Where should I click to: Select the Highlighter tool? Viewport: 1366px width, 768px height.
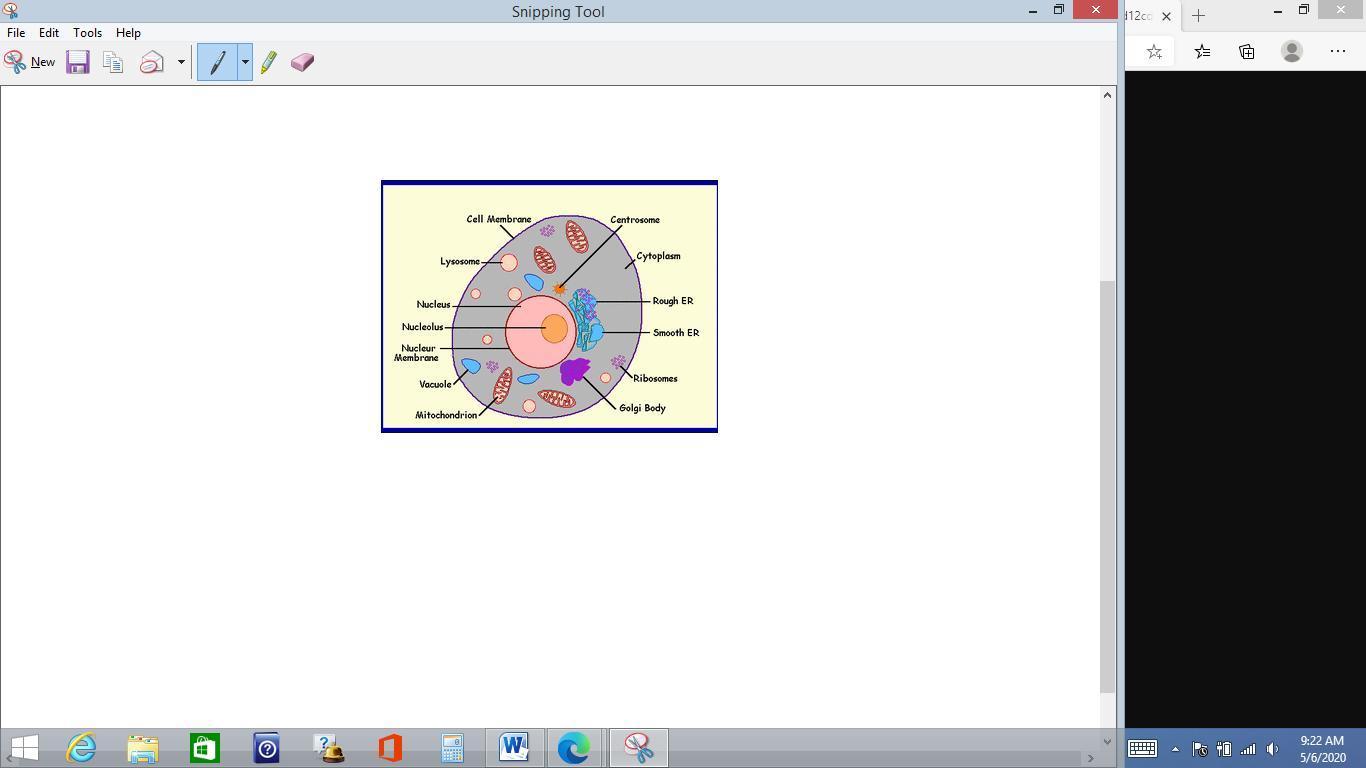tap(269, 62)
